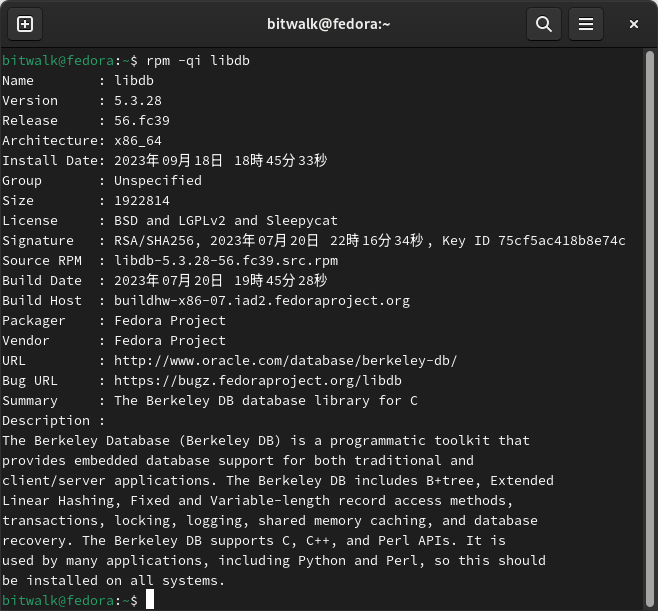Select the Group value Unspecified
The image size is (658, 611).
click(158, 181)
